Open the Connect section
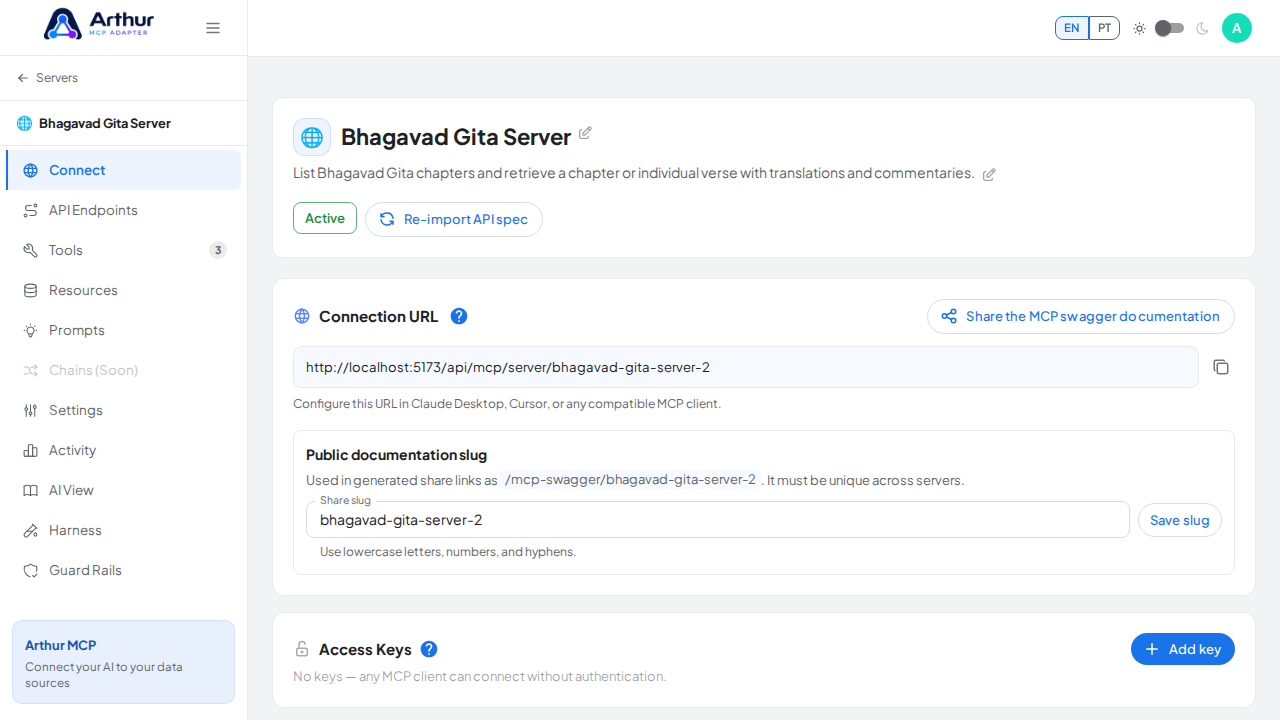Viewport: 1280px width, 720px height. [x=124, y=170]
